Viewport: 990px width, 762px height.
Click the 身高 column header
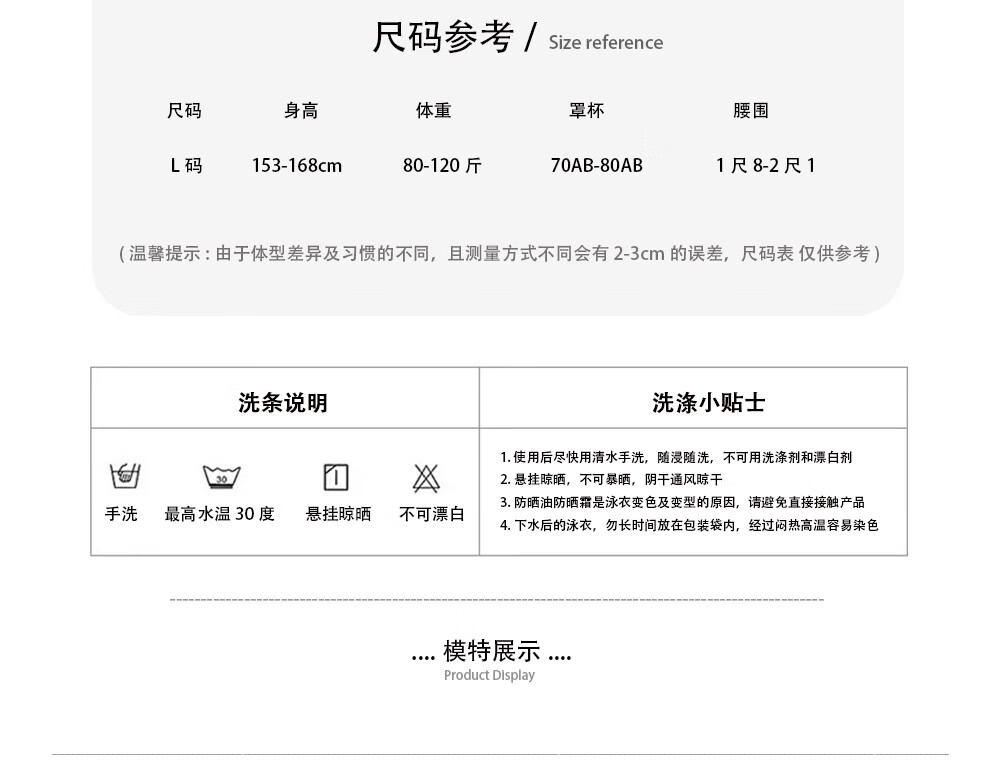(x=301, y=111)
